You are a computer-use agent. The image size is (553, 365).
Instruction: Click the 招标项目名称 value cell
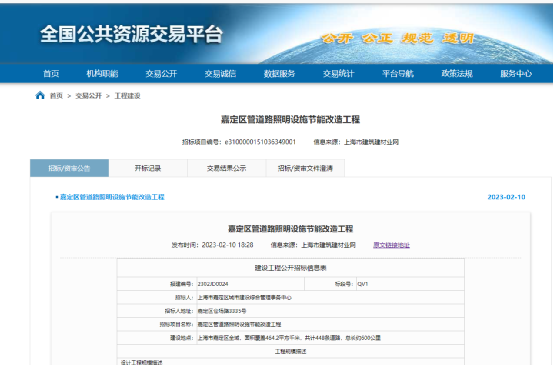coord(330,324)
